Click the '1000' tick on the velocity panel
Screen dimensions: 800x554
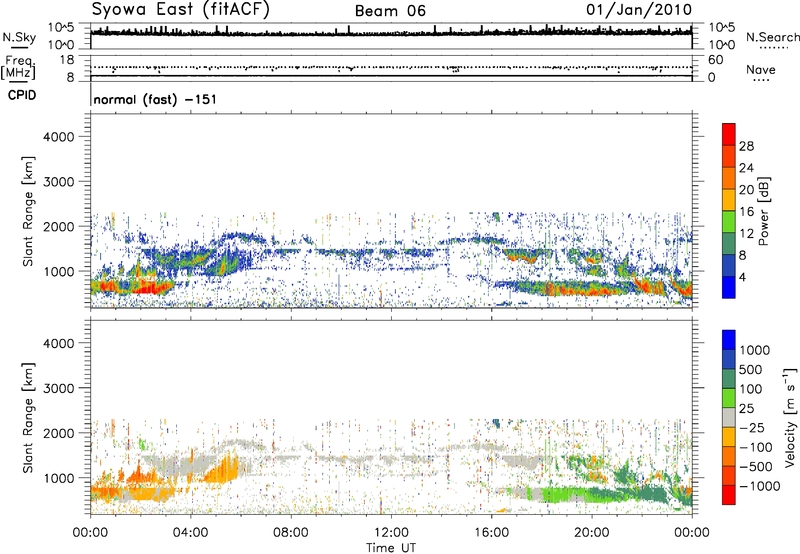(x=59, y=478)
